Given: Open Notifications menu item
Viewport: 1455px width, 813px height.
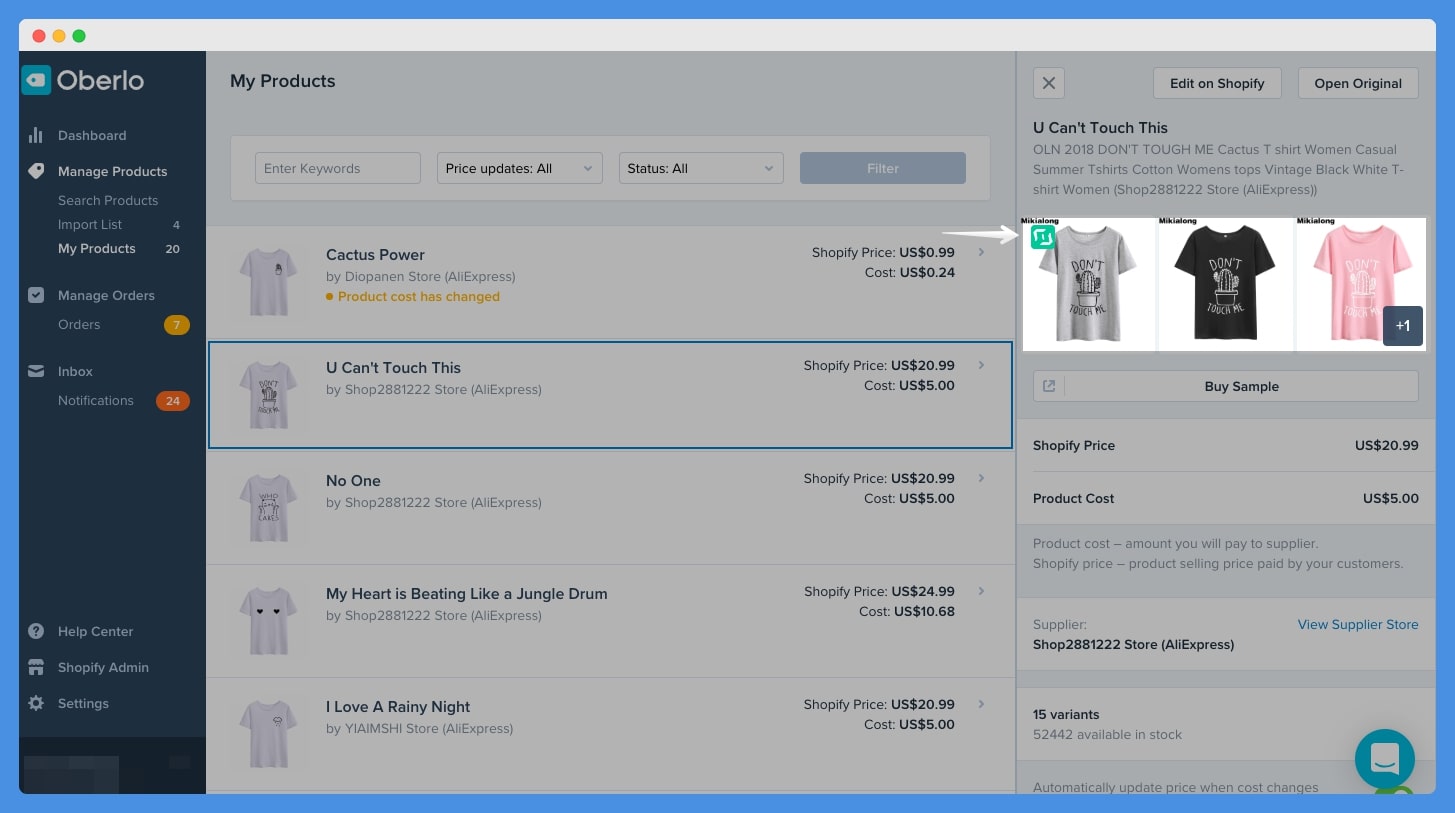Looking at the screenshot, I should 96,400.
